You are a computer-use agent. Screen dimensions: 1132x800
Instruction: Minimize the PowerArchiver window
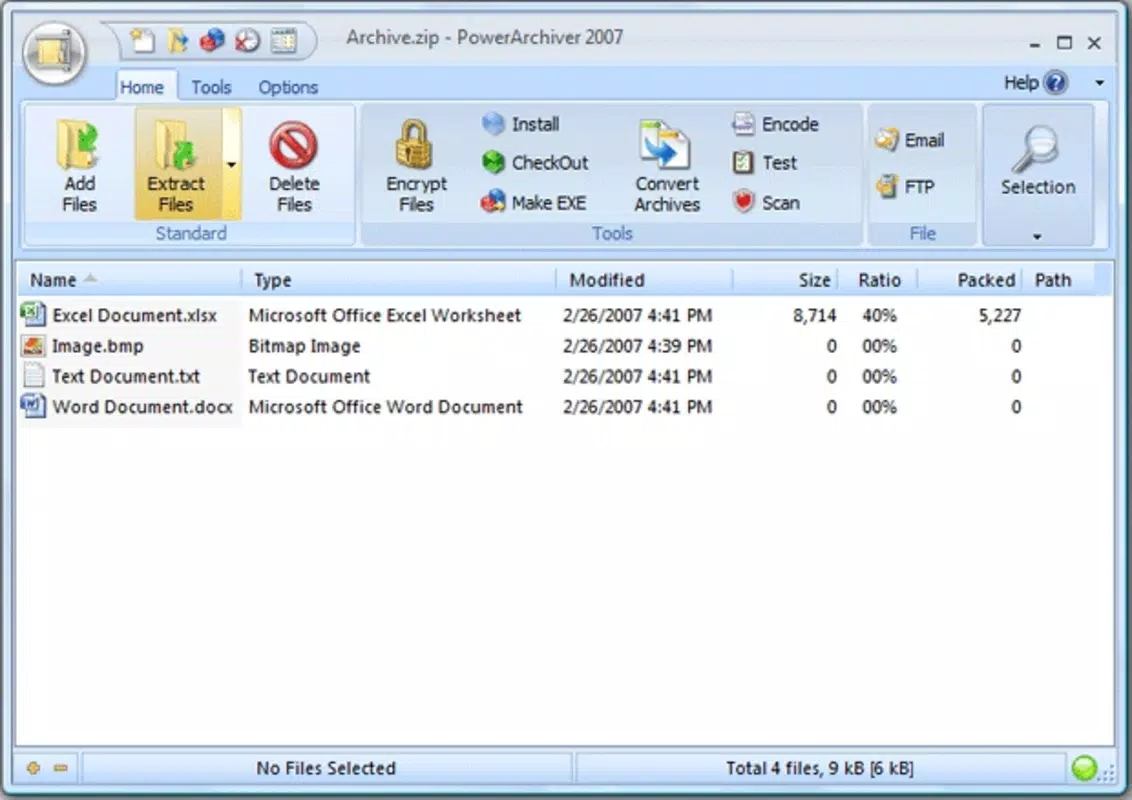(1035, 44)
